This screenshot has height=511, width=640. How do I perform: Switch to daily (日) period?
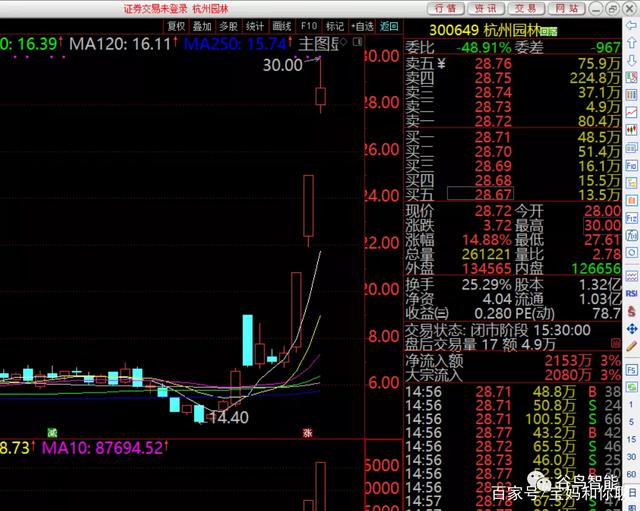(x=631, y=492)
